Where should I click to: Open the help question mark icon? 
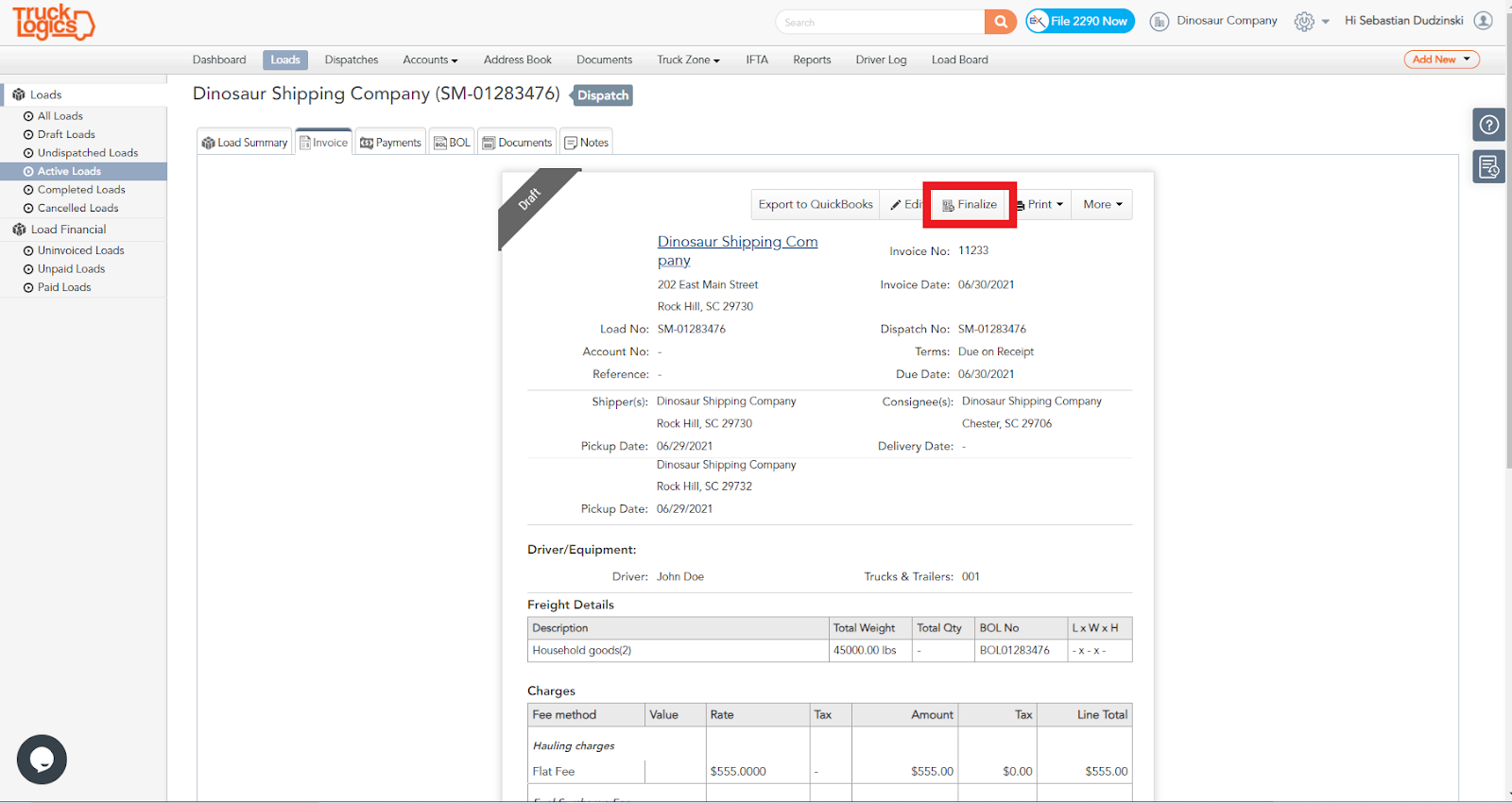coord(1489,125)
